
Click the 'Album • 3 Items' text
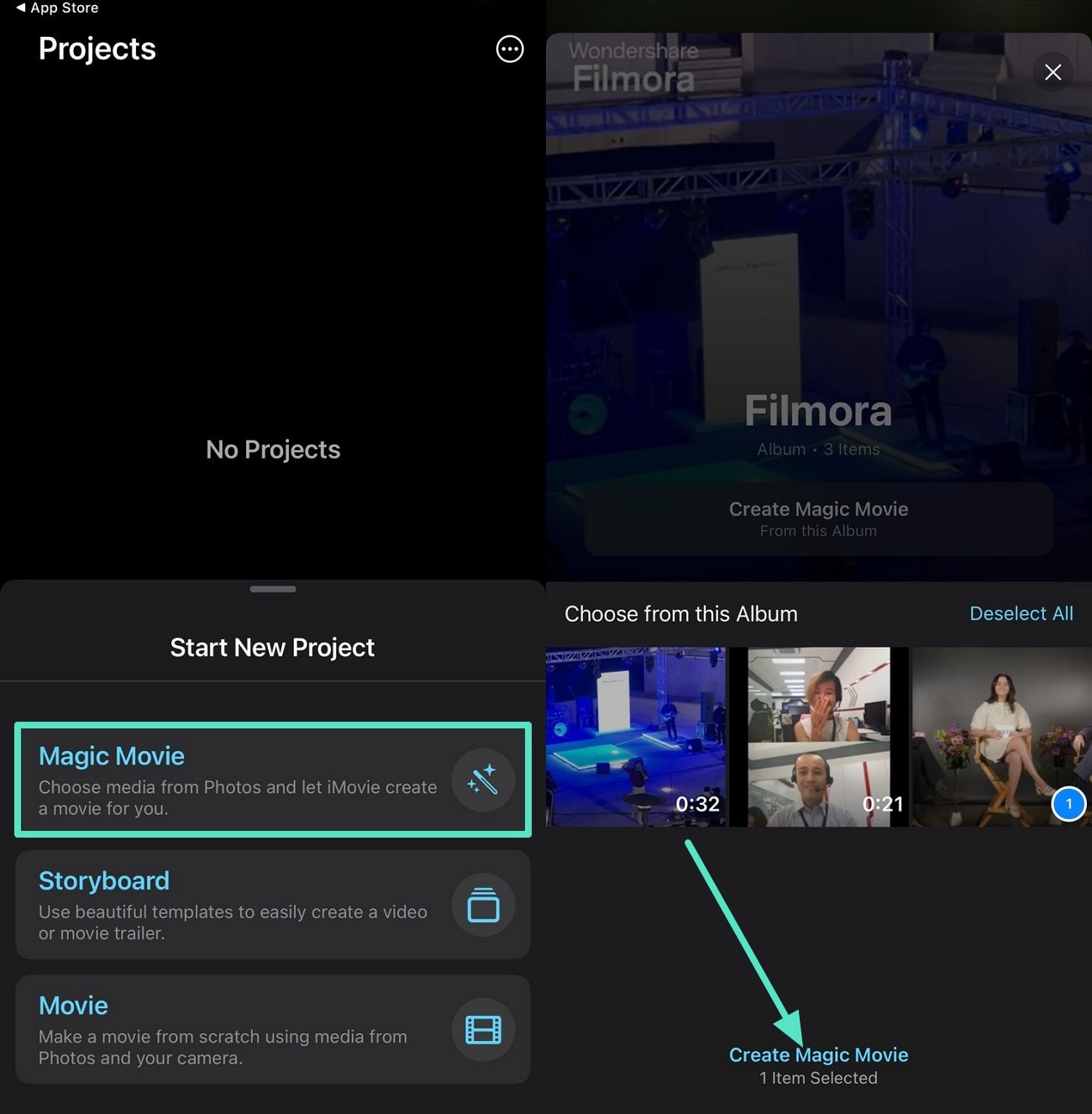(x=819, y=449)
